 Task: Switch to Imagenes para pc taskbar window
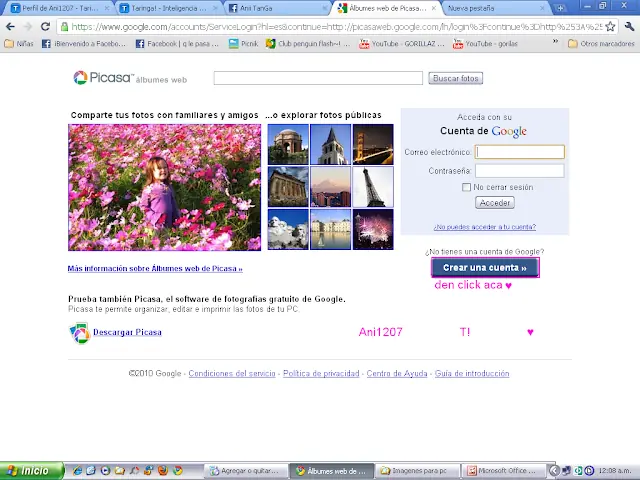(x=417, y=471)
